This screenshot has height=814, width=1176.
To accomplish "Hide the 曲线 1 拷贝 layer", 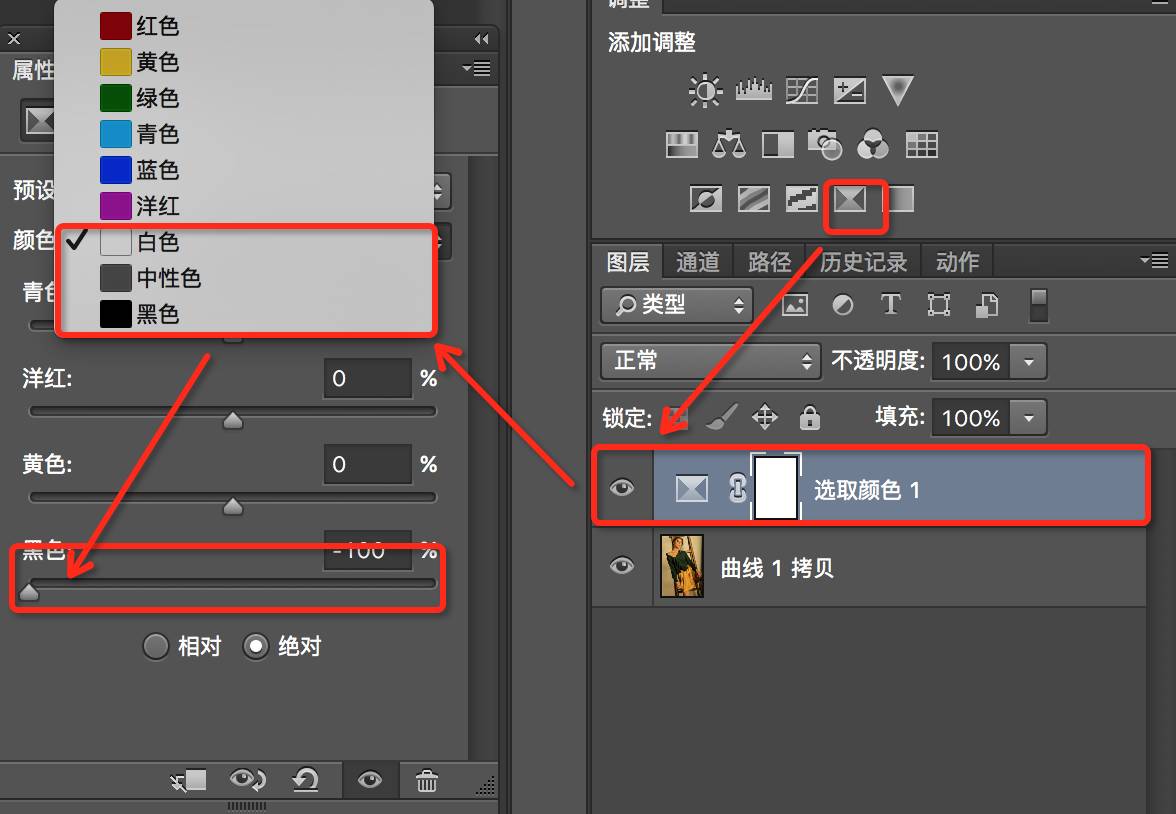I will (x=622, y=566).
